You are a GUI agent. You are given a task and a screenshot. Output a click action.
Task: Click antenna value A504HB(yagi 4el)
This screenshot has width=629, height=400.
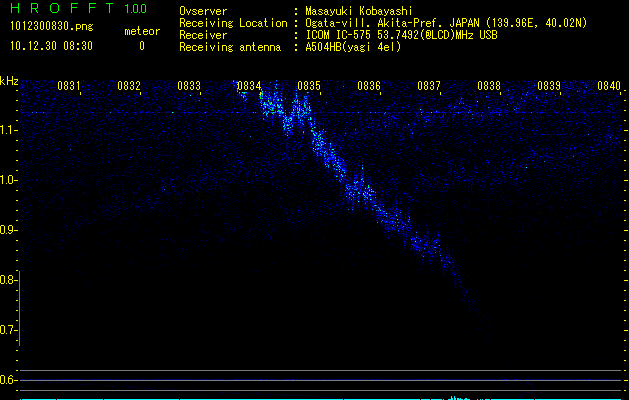click(x=353, y=47)
